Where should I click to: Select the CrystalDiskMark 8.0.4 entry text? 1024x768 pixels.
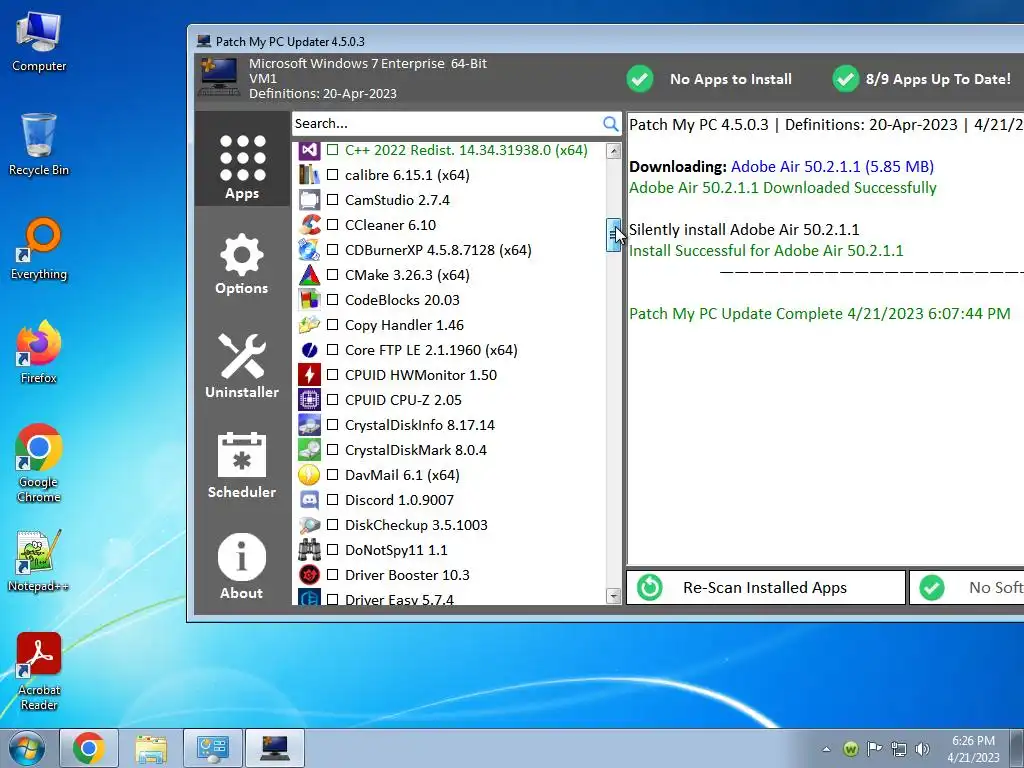tap(415, 450)
